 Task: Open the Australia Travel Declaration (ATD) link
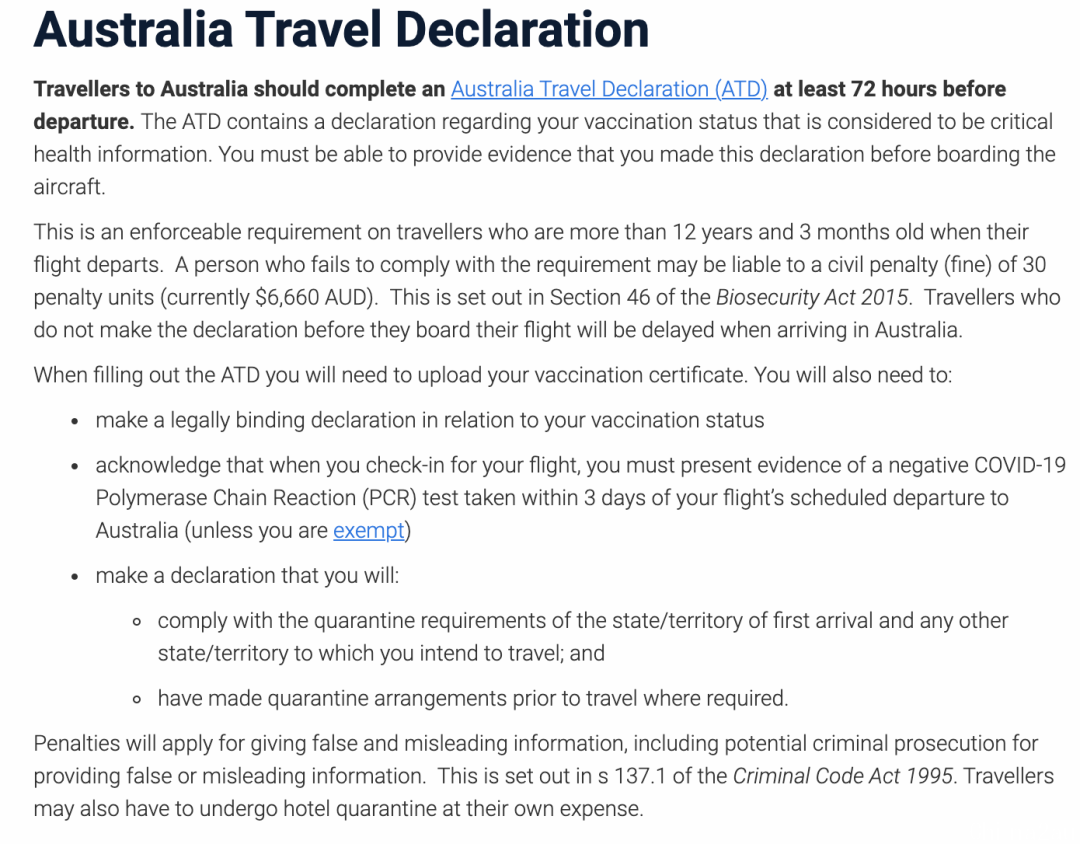click(609, 89)
